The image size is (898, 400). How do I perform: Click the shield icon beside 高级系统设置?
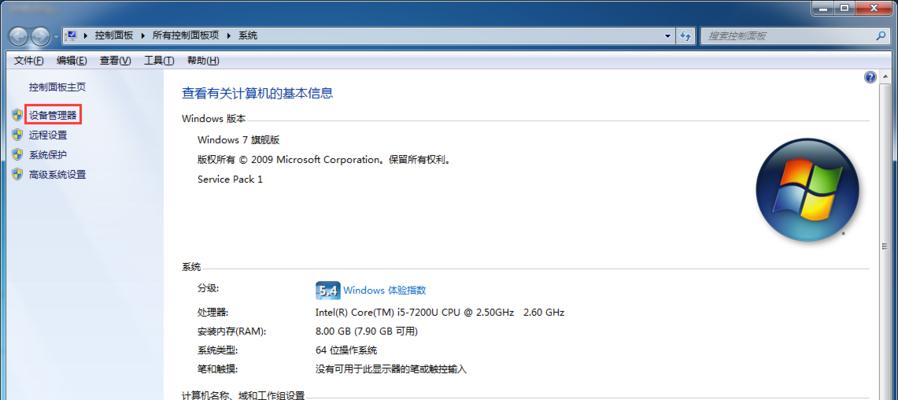click(x=17, y=174)
